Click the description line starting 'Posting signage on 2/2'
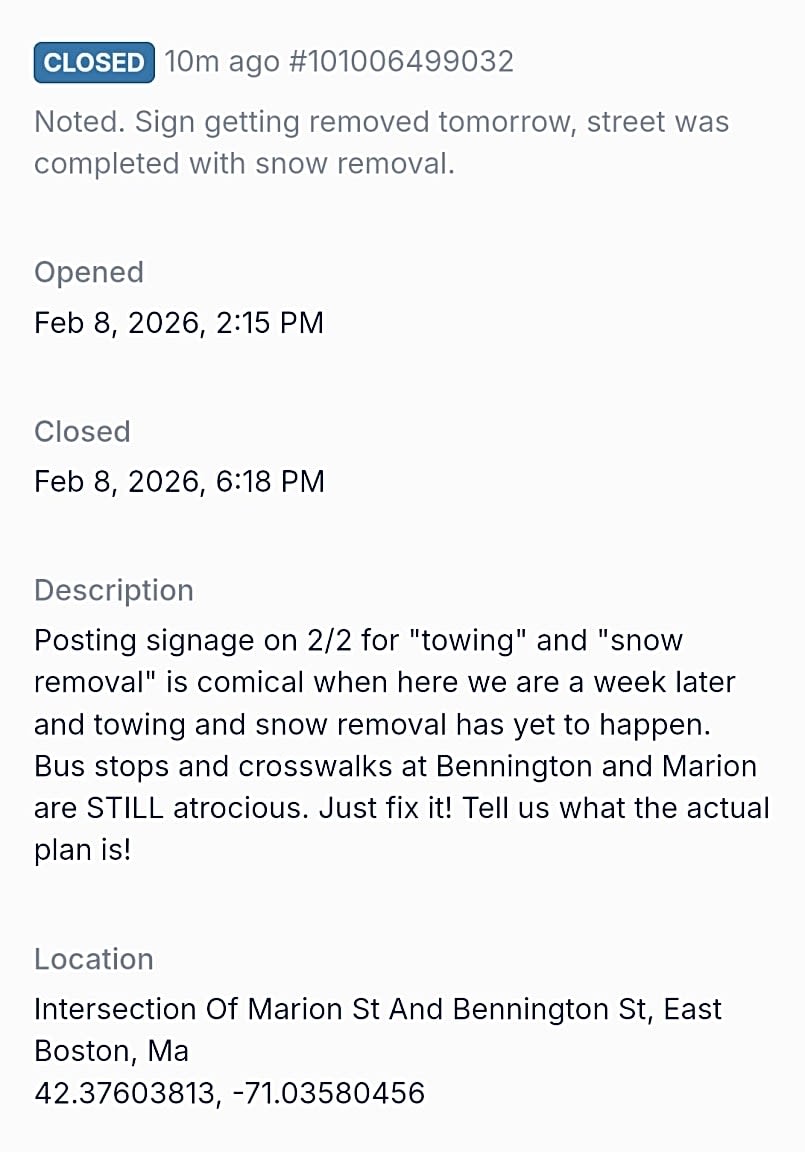 click(358, 640)
